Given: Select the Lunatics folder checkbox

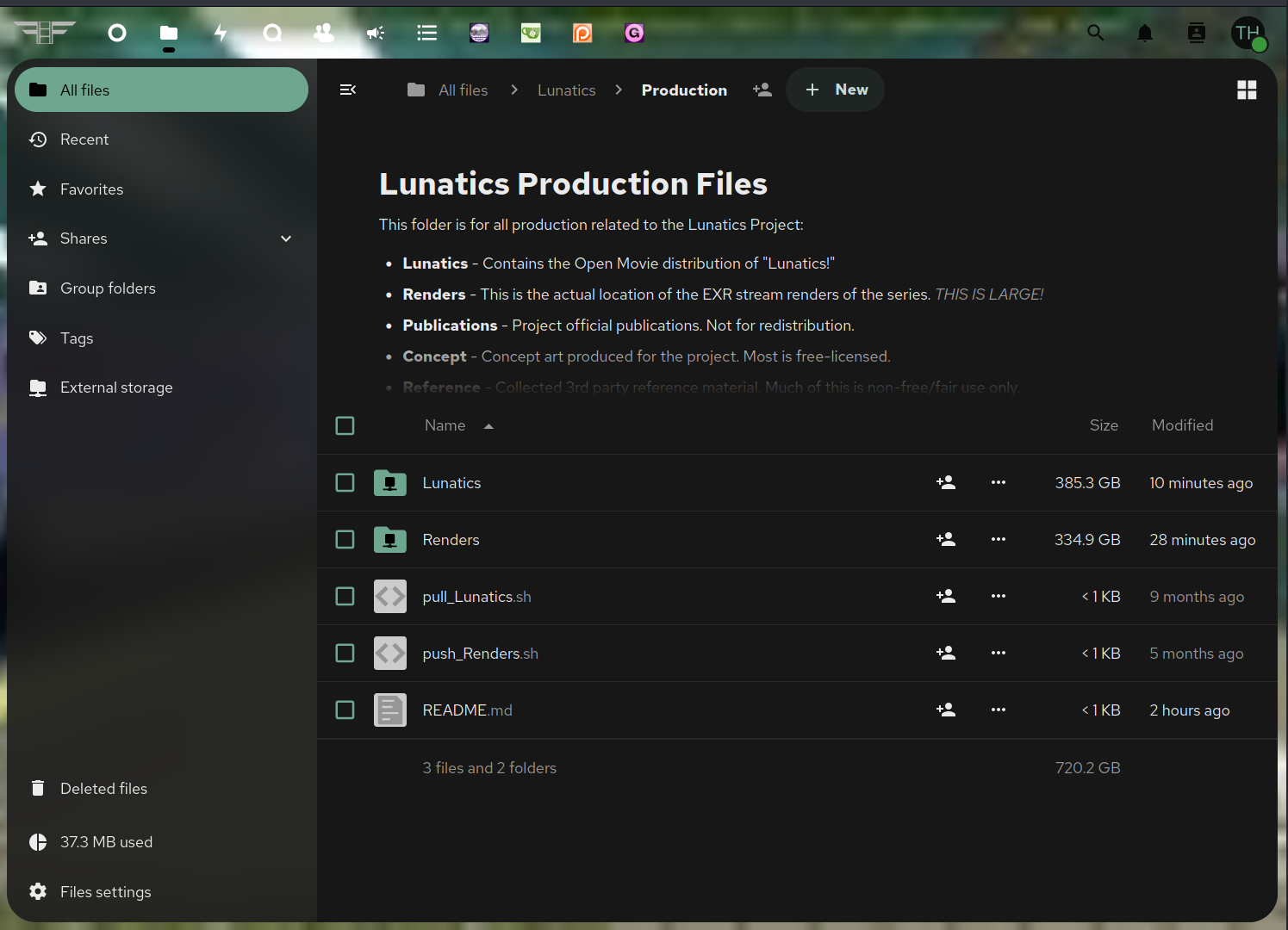Looking at the screenshot, I should pos(345,482).
